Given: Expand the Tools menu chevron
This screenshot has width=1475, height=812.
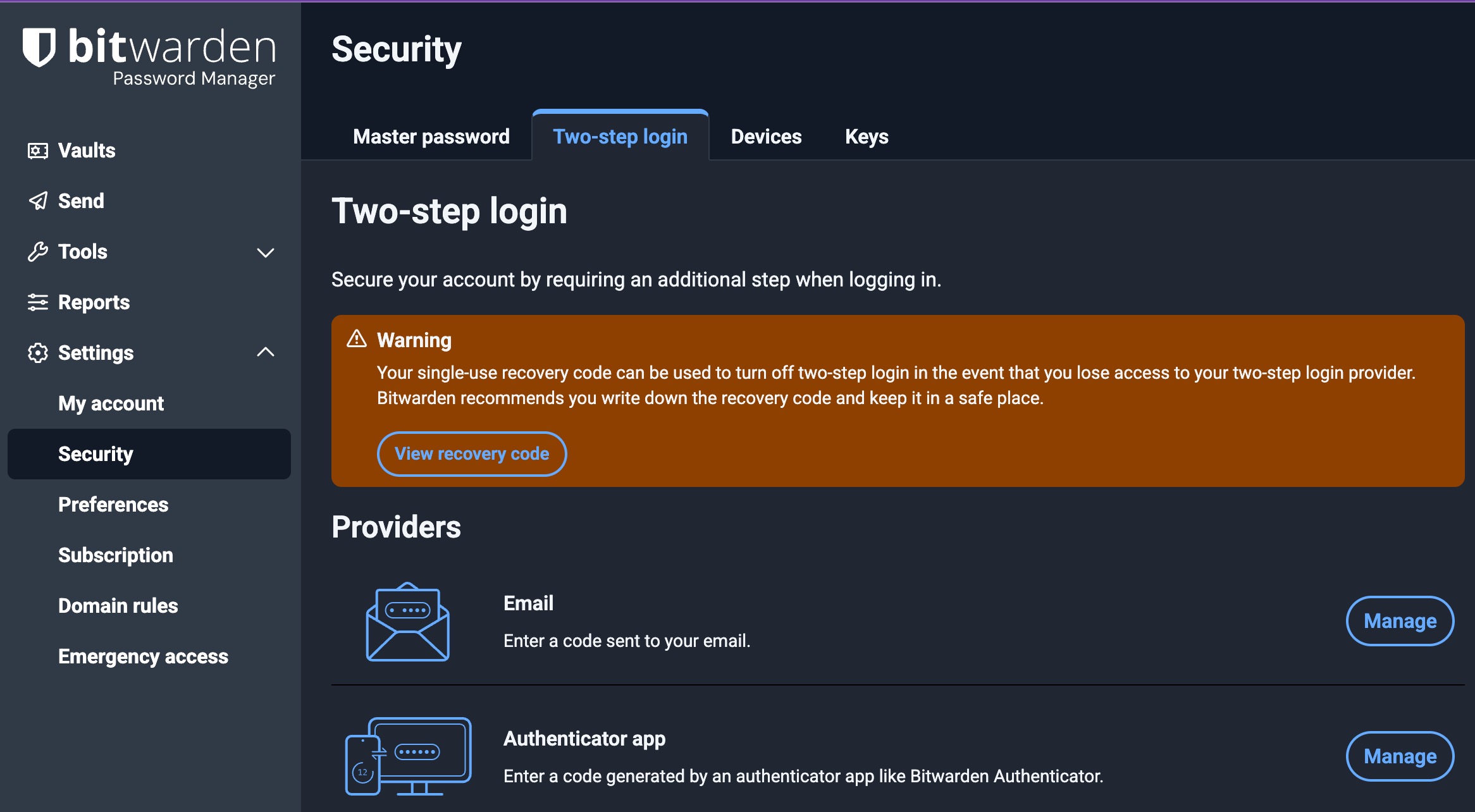Looking at the screenshot, I should click(x=266, y=252).
